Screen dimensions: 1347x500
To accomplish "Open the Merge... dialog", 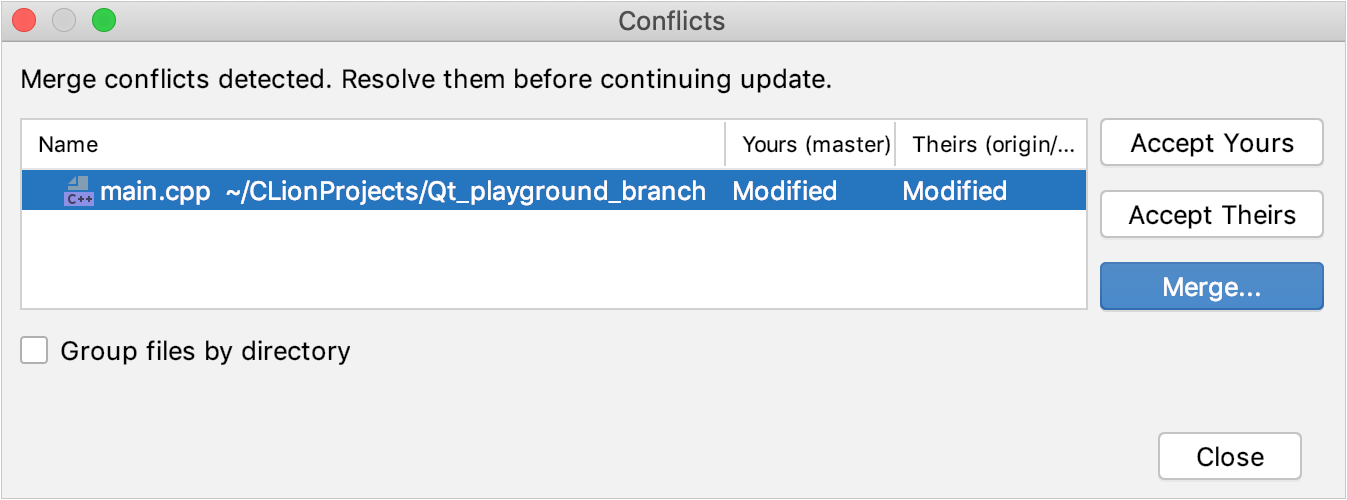I will pos(1211,287).
